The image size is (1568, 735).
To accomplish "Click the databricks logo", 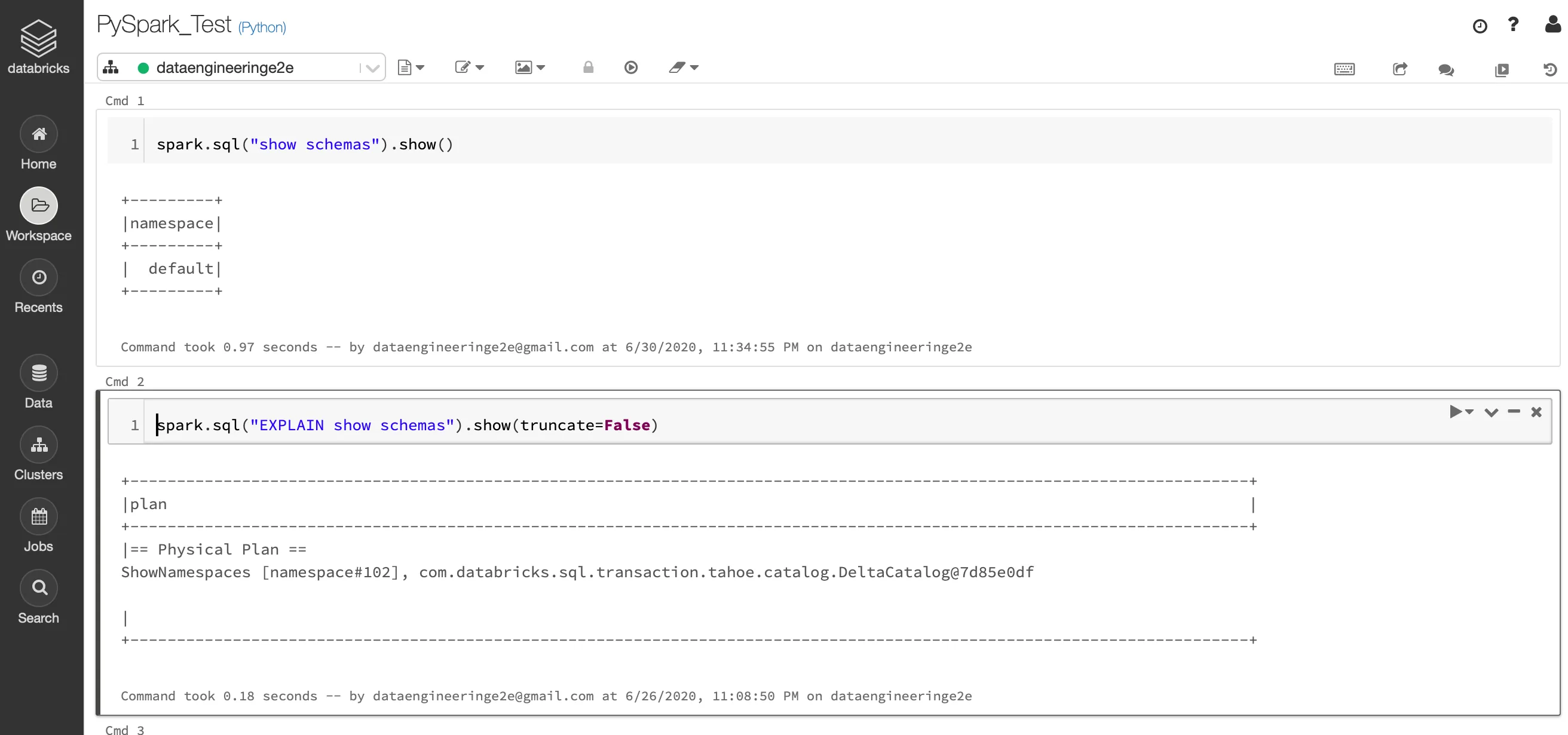I will pyautogui.click(x=38, y=46).
